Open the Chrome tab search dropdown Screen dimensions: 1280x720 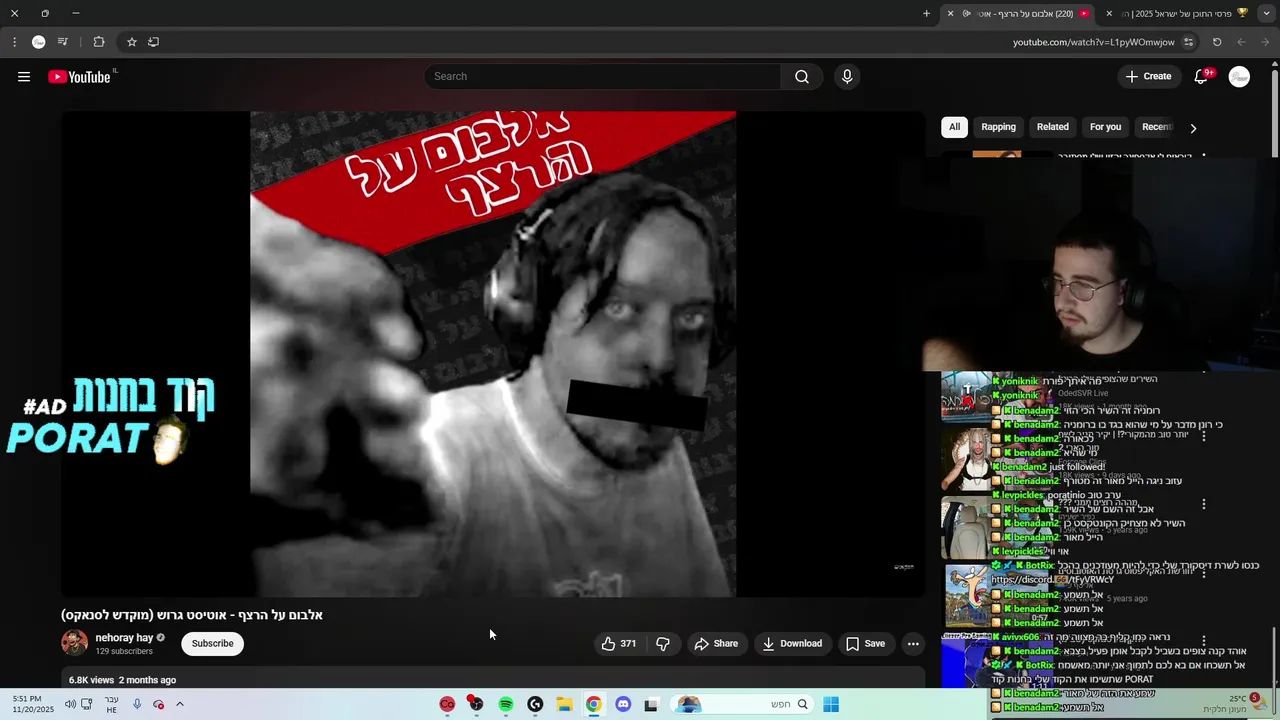(1266, 13)
